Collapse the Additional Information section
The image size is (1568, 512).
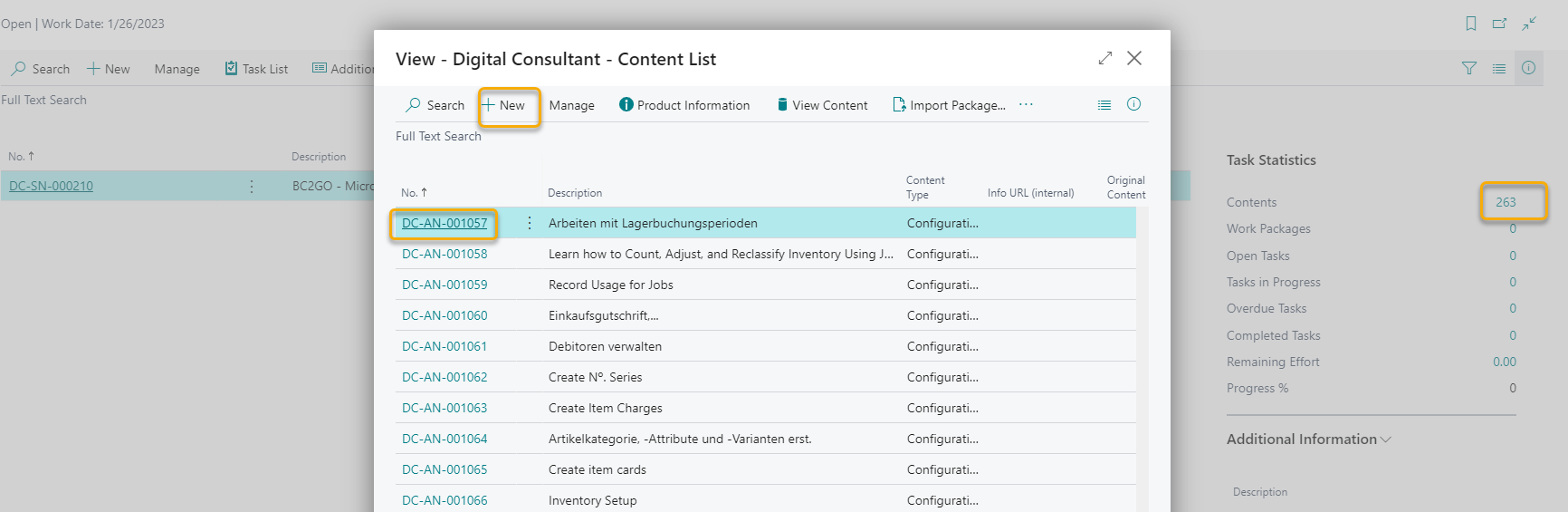click(x=1308, y=440)
